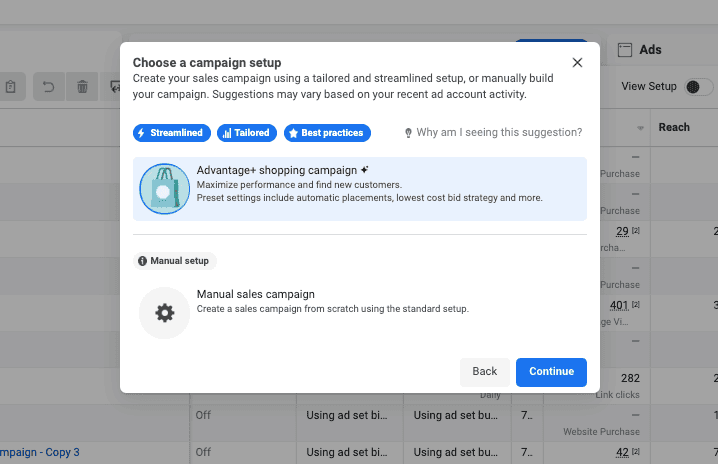Click the Advantage+ shopping bag icon
The image size is (718, 464).
pos(164,189)
